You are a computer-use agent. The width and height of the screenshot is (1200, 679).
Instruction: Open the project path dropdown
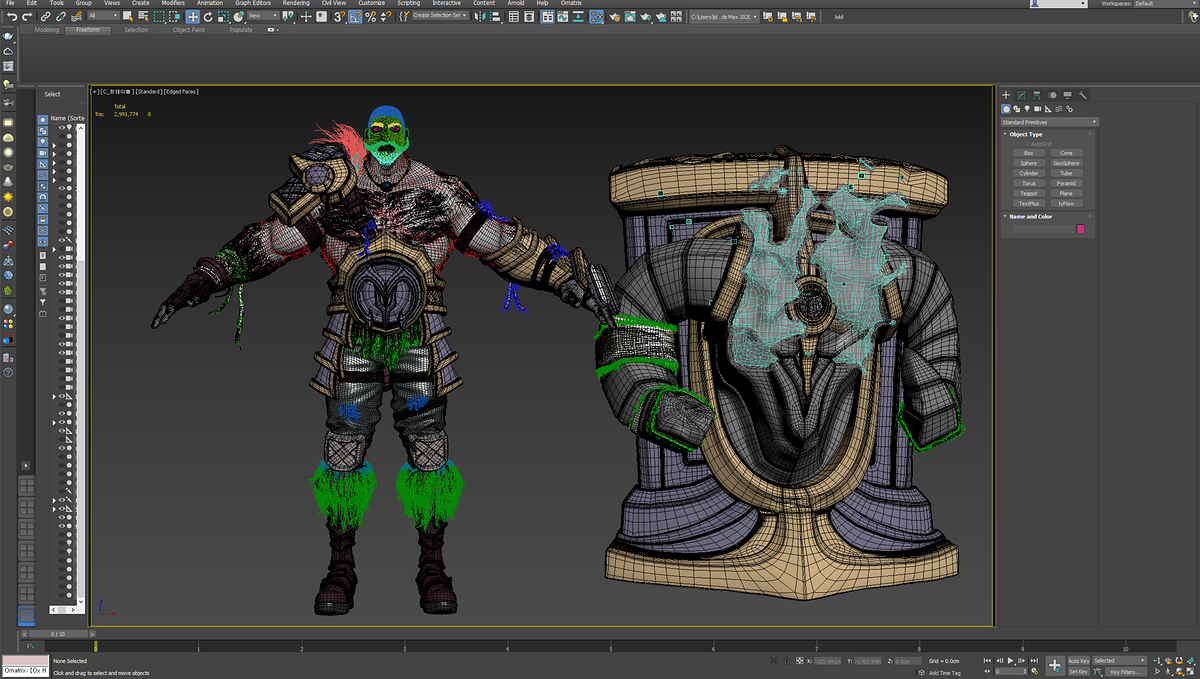coord(724,16)
